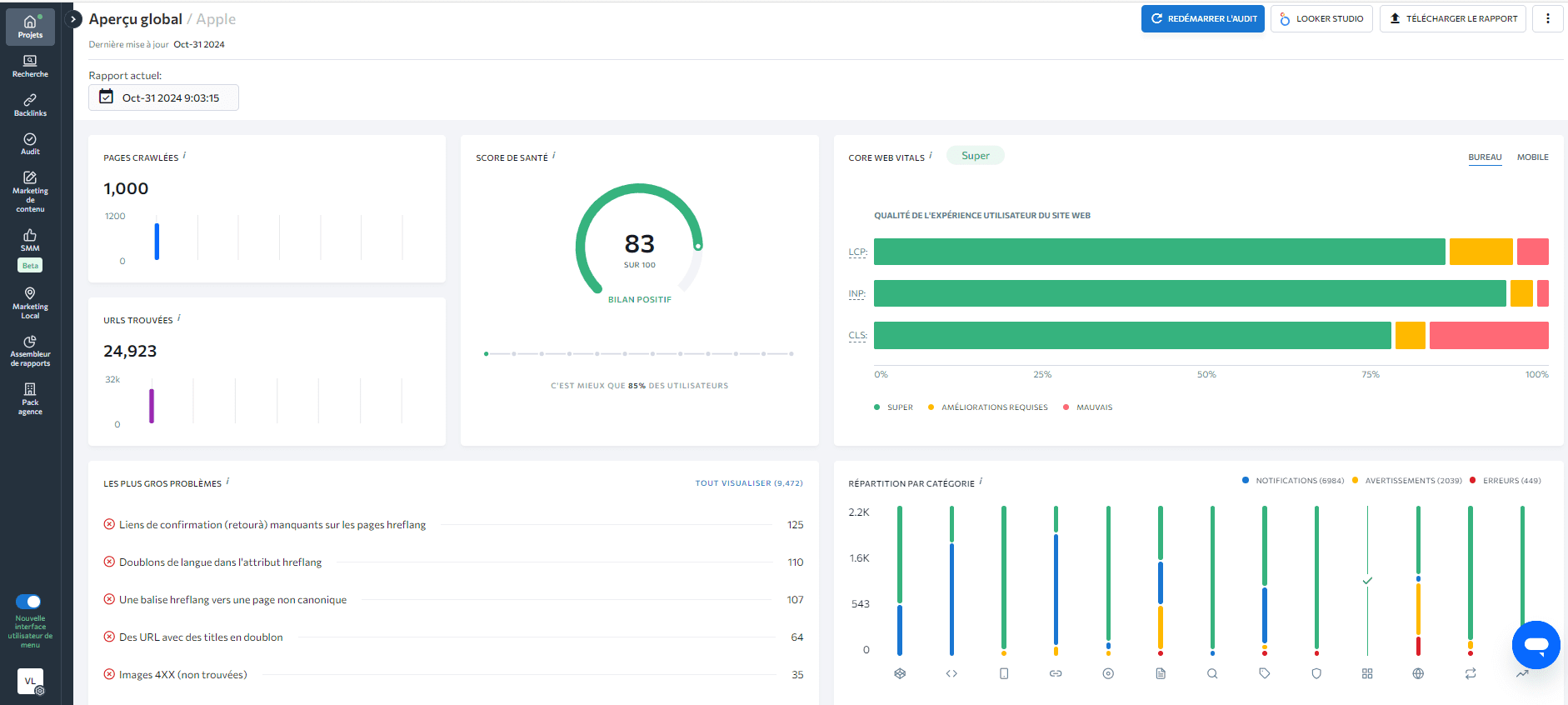Click the document page category icon
The width and height of the screenshot is (1568, 705).
[x=1161, y=673]
